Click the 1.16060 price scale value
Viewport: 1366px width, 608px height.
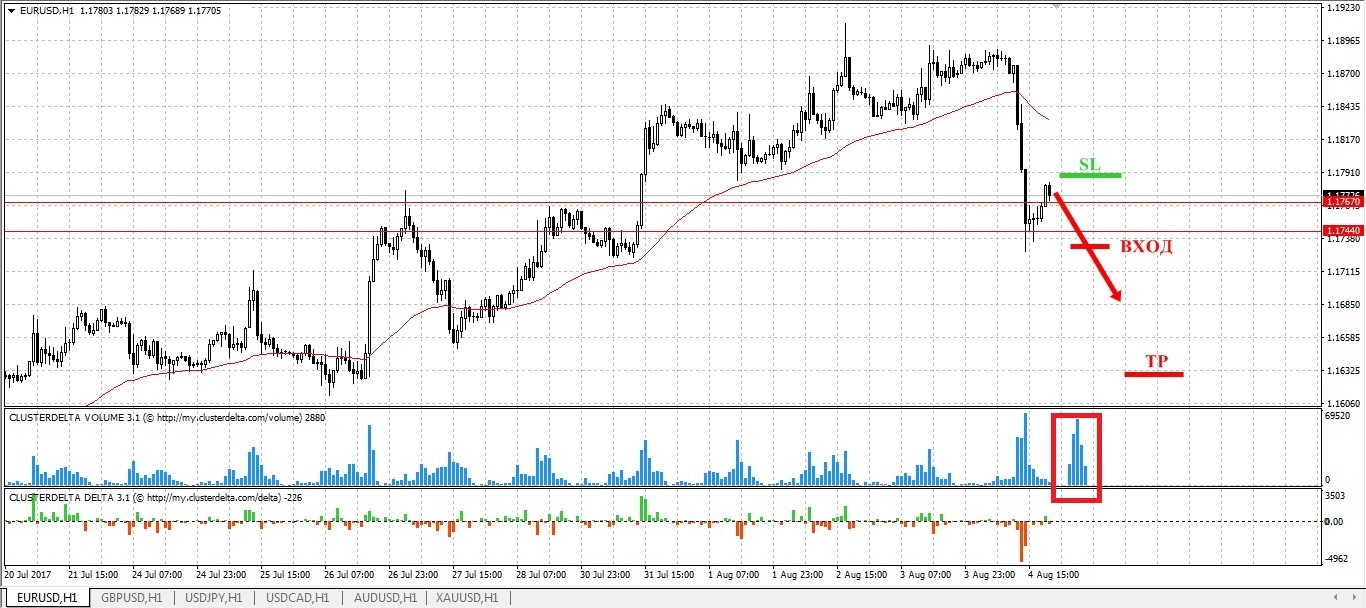coord(1342,403)
